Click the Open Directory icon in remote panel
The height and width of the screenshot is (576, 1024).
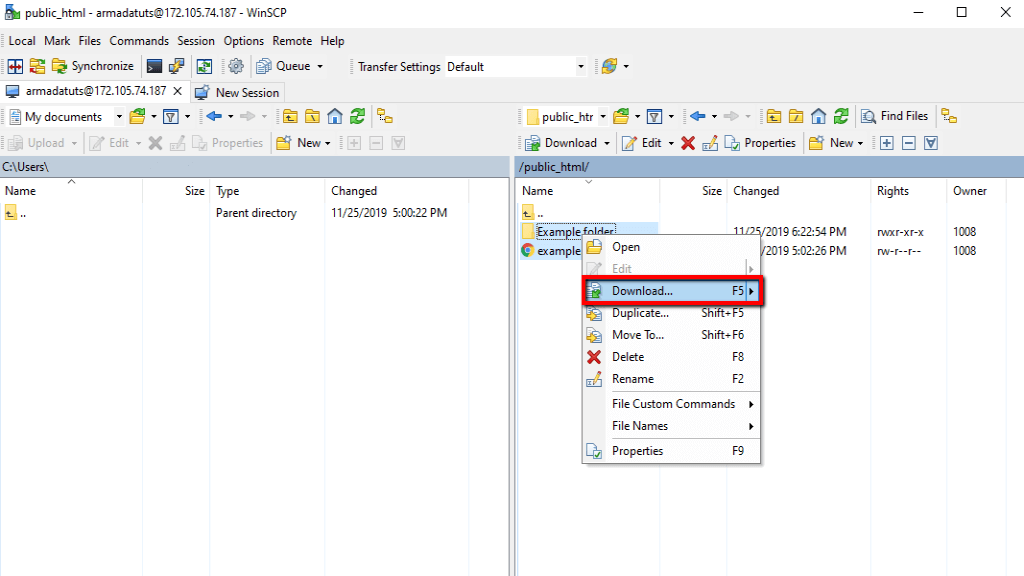point(621,117)
